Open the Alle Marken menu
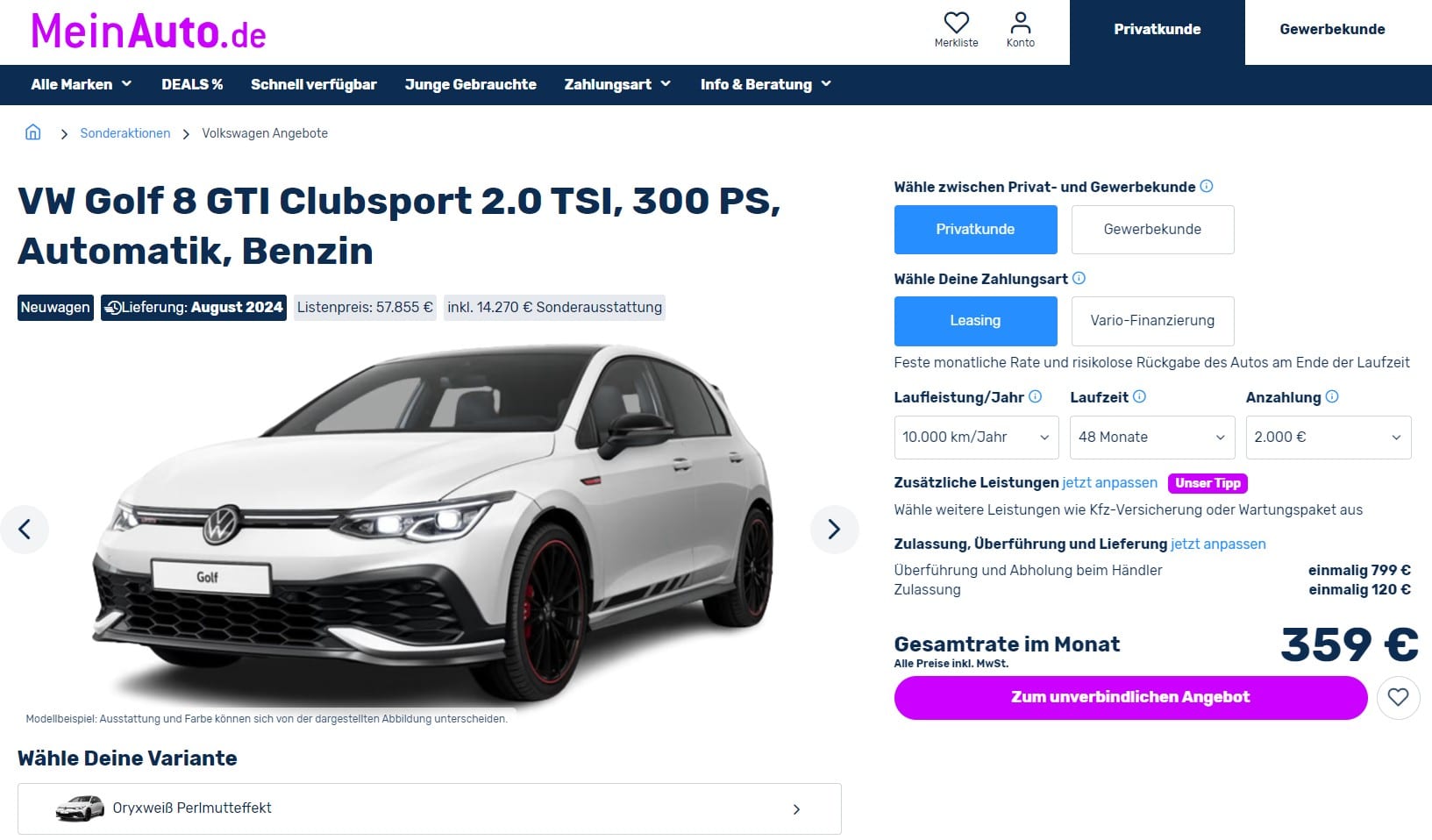Image resolution: width=1432 pixels, height=840 pixels. tap(82, 84)
